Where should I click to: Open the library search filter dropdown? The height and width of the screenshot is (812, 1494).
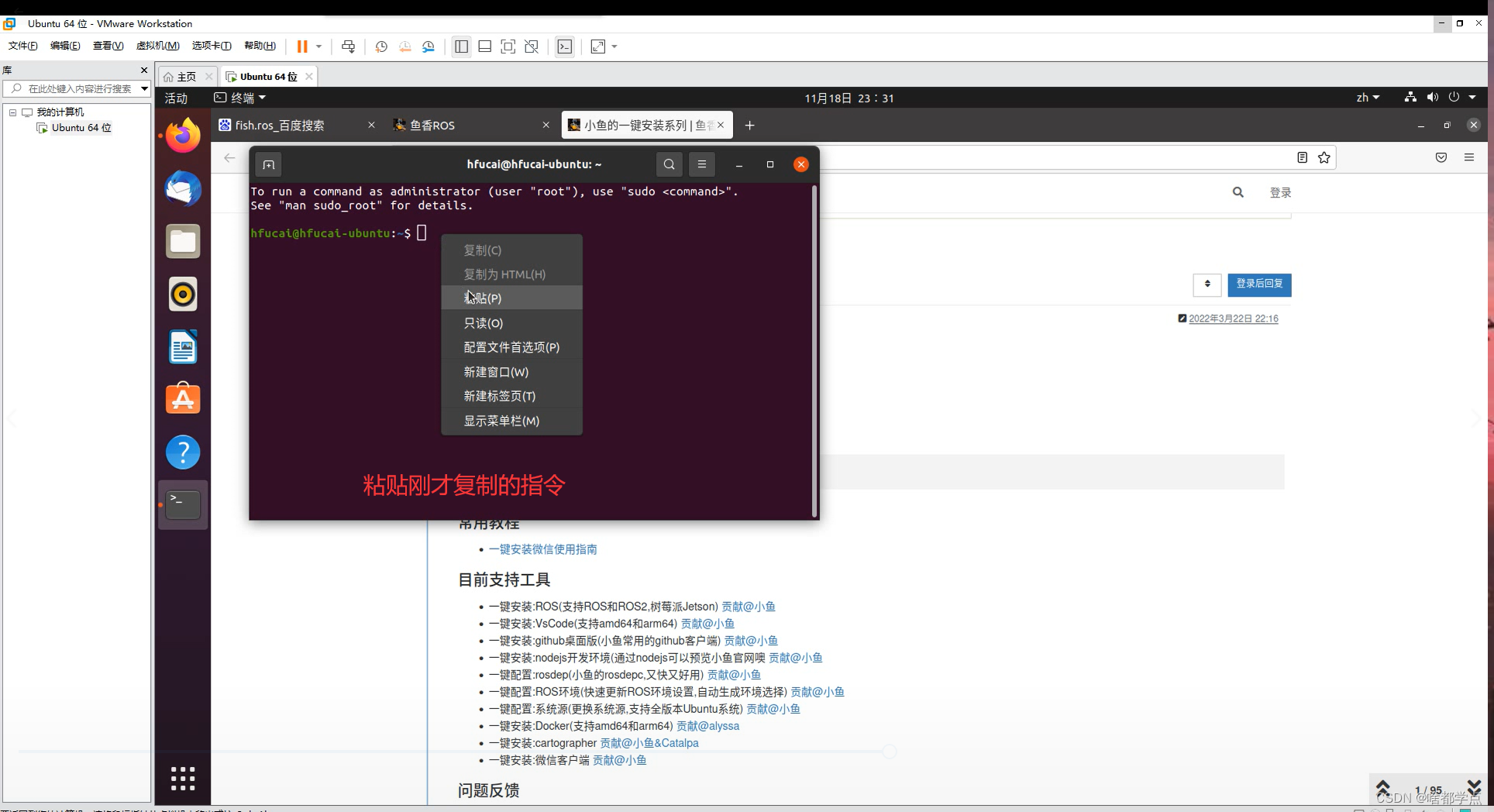(144, 89)
